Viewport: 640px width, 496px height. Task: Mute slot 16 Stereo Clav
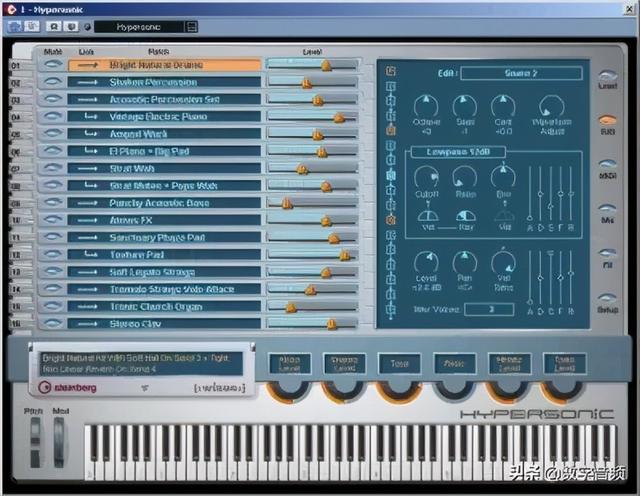click(53, 324)
